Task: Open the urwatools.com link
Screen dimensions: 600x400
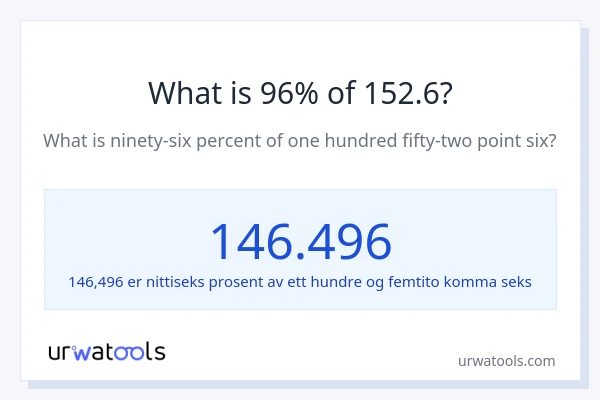Action: pyautogui.click(x=506, y=360)
